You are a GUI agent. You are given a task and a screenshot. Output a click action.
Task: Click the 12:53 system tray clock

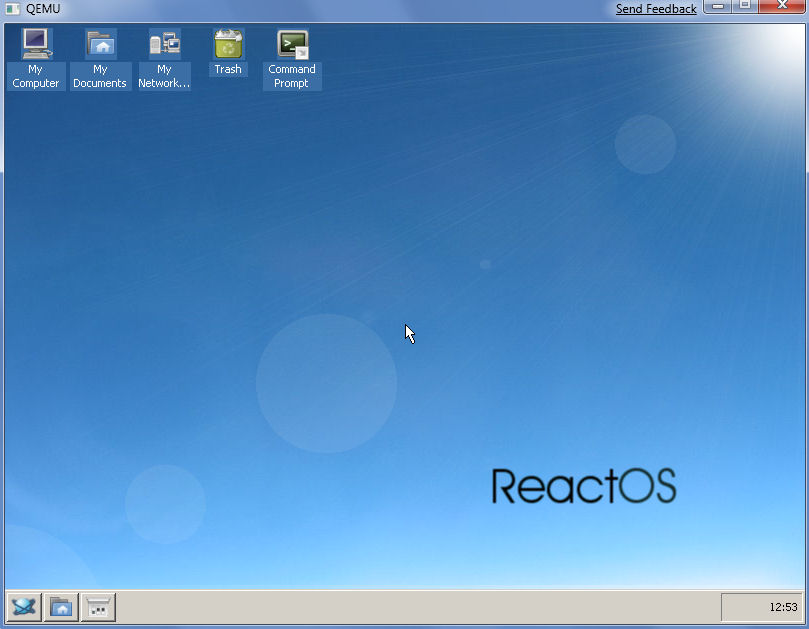pyautogui.click(x=783, y=607)
